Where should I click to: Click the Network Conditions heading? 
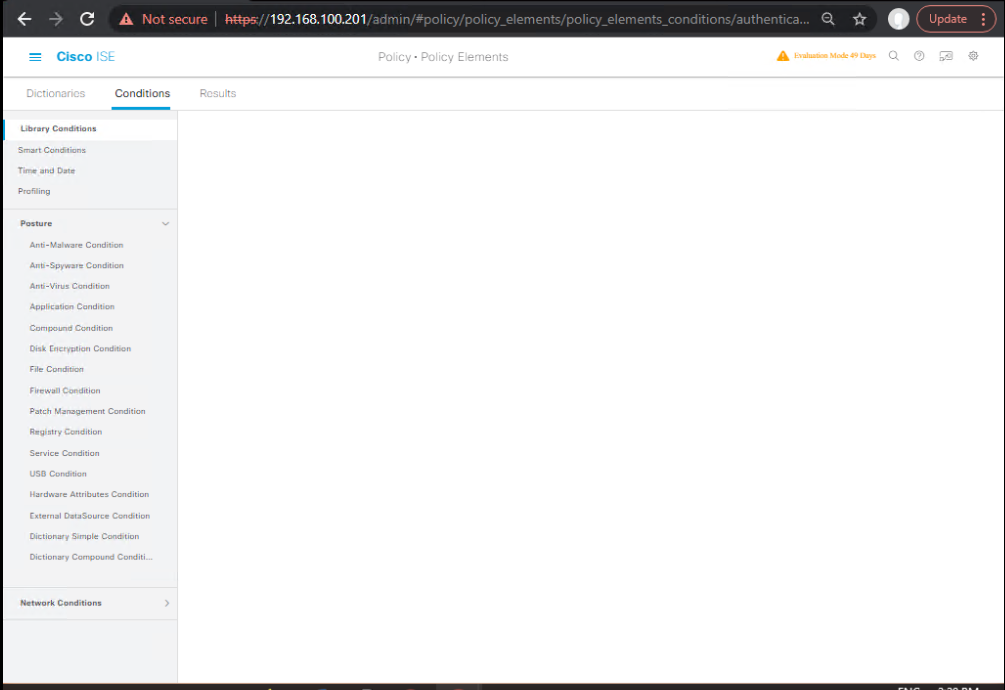61,603
